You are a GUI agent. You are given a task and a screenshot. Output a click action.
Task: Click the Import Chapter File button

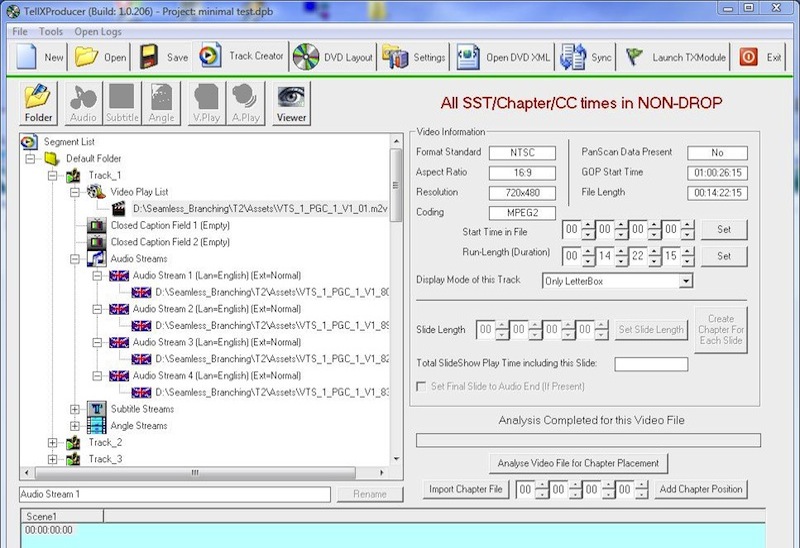click(465, 489)
